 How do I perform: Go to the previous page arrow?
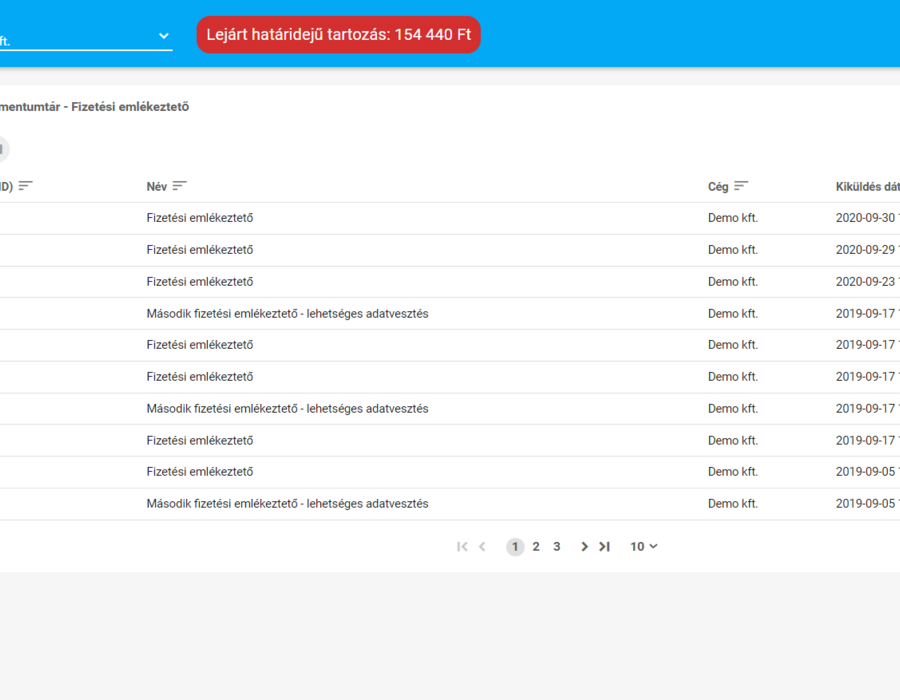(482, 547)
